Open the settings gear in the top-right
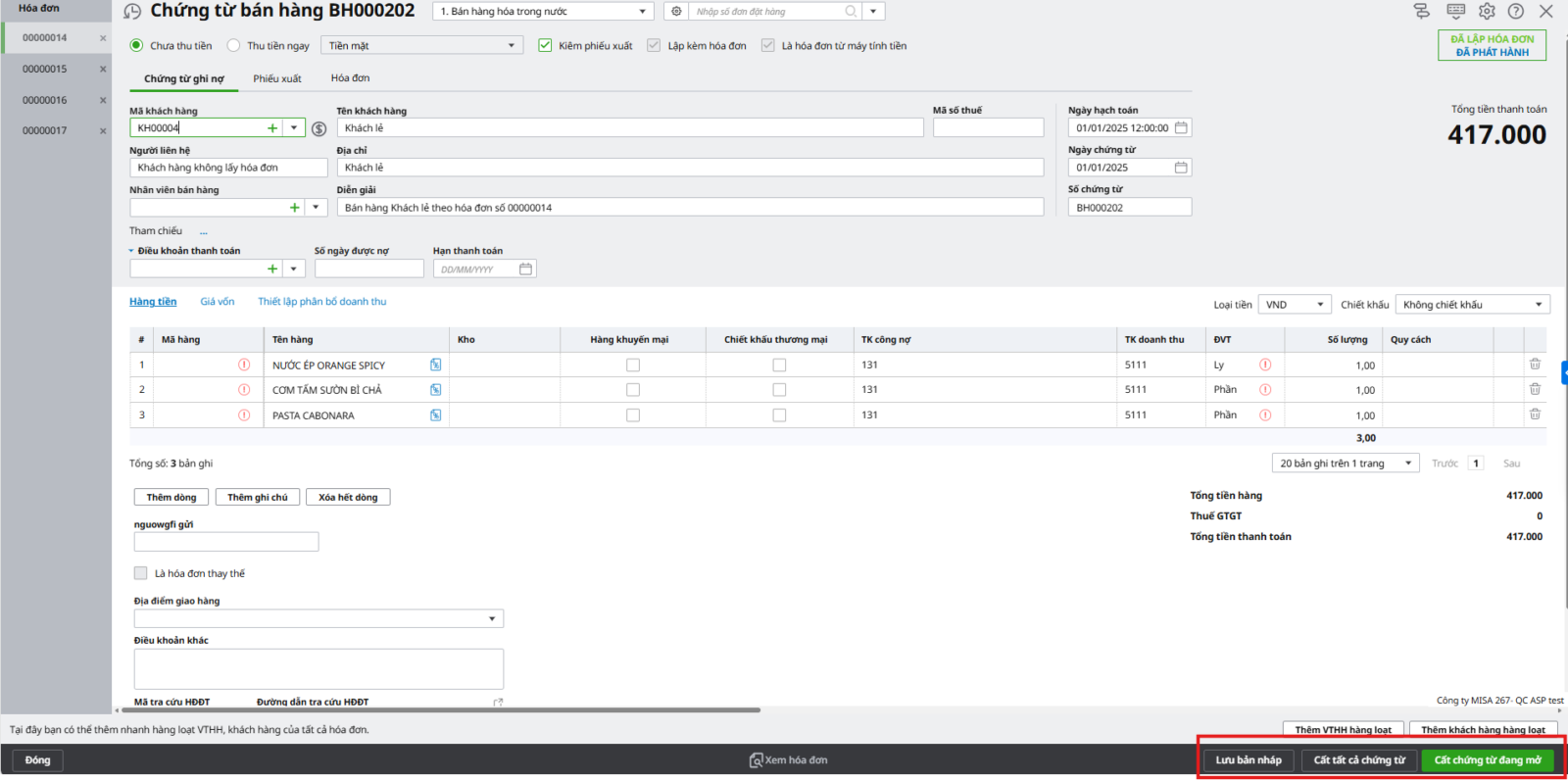 1487,11
